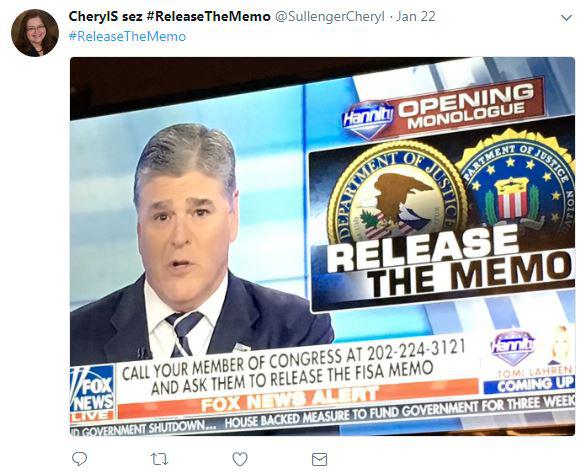Click the Fox News Live logo in photo
Screen dimensions: 584x475
click(x=92, y=394)
